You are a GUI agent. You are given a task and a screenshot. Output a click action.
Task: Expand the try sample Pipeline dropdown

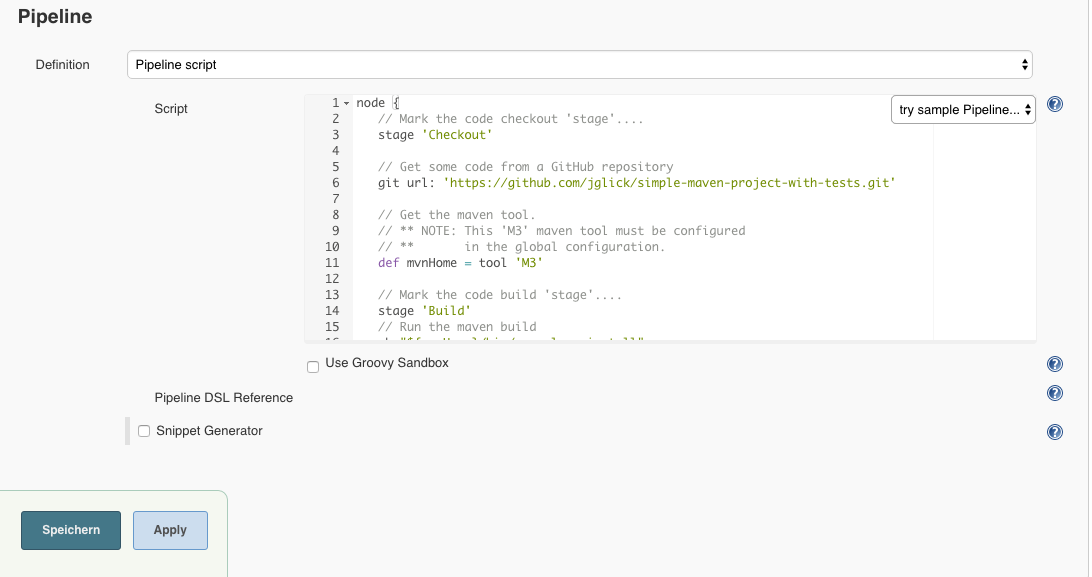[x=963, y=110]
